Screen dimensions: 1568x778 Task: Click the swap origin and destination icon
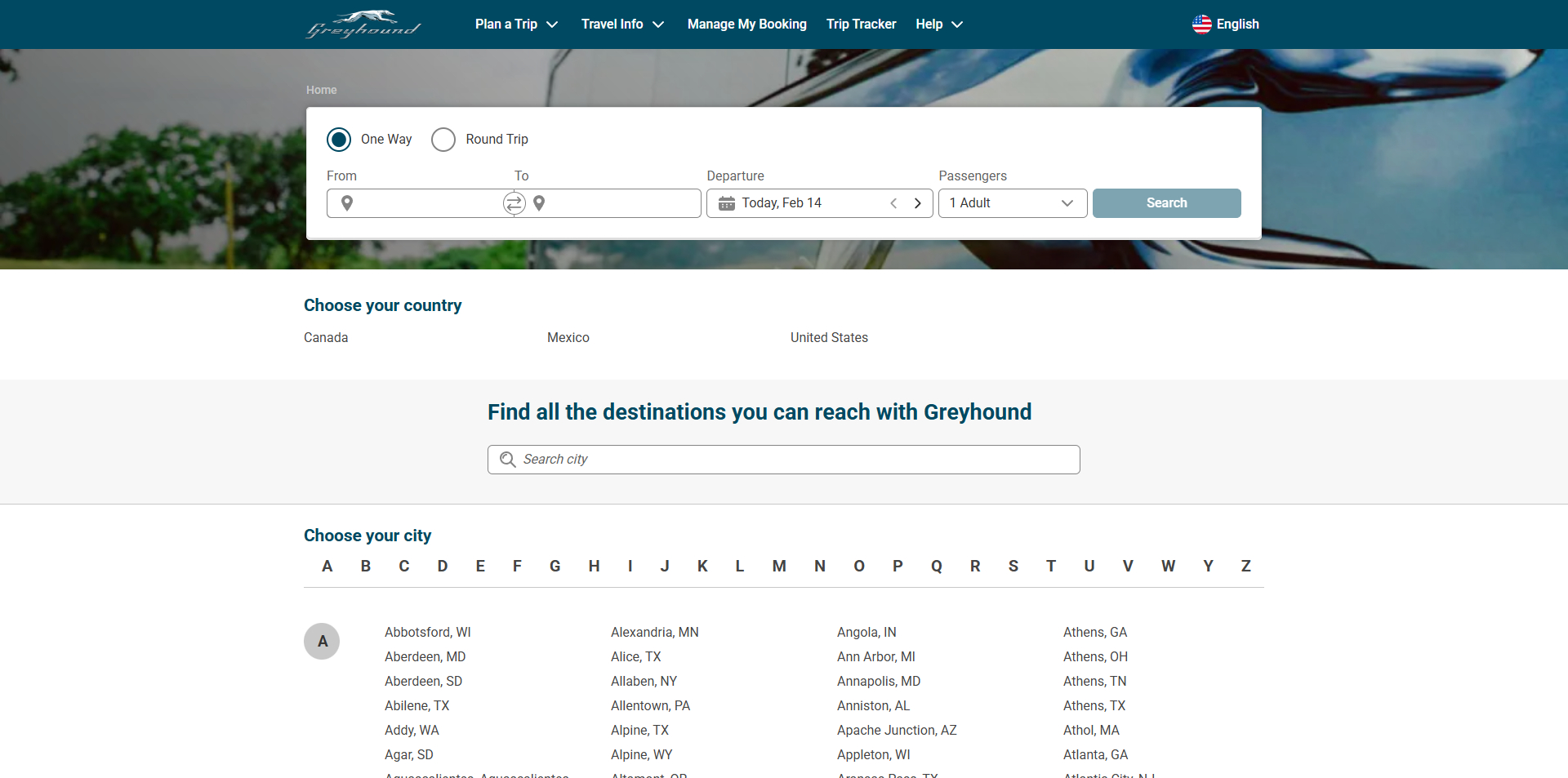click(514, 203)
